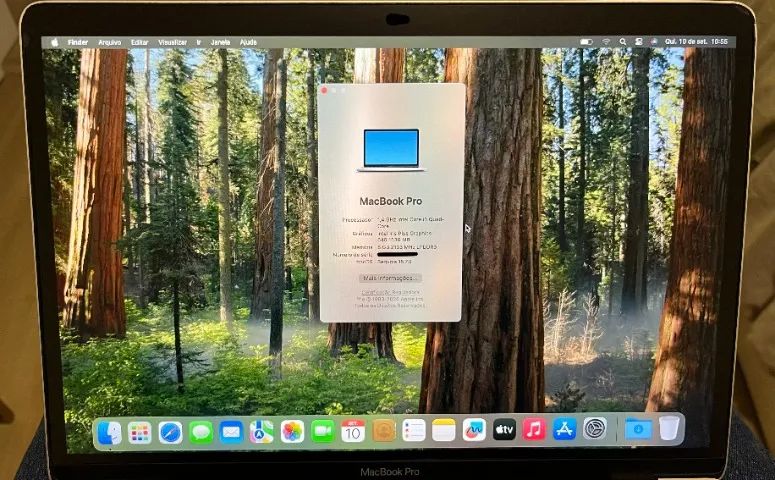Click the MacBook Pro title text
The height and width of the screenshot is (480, 775).
pyautogui.click(x=390, y=201)
